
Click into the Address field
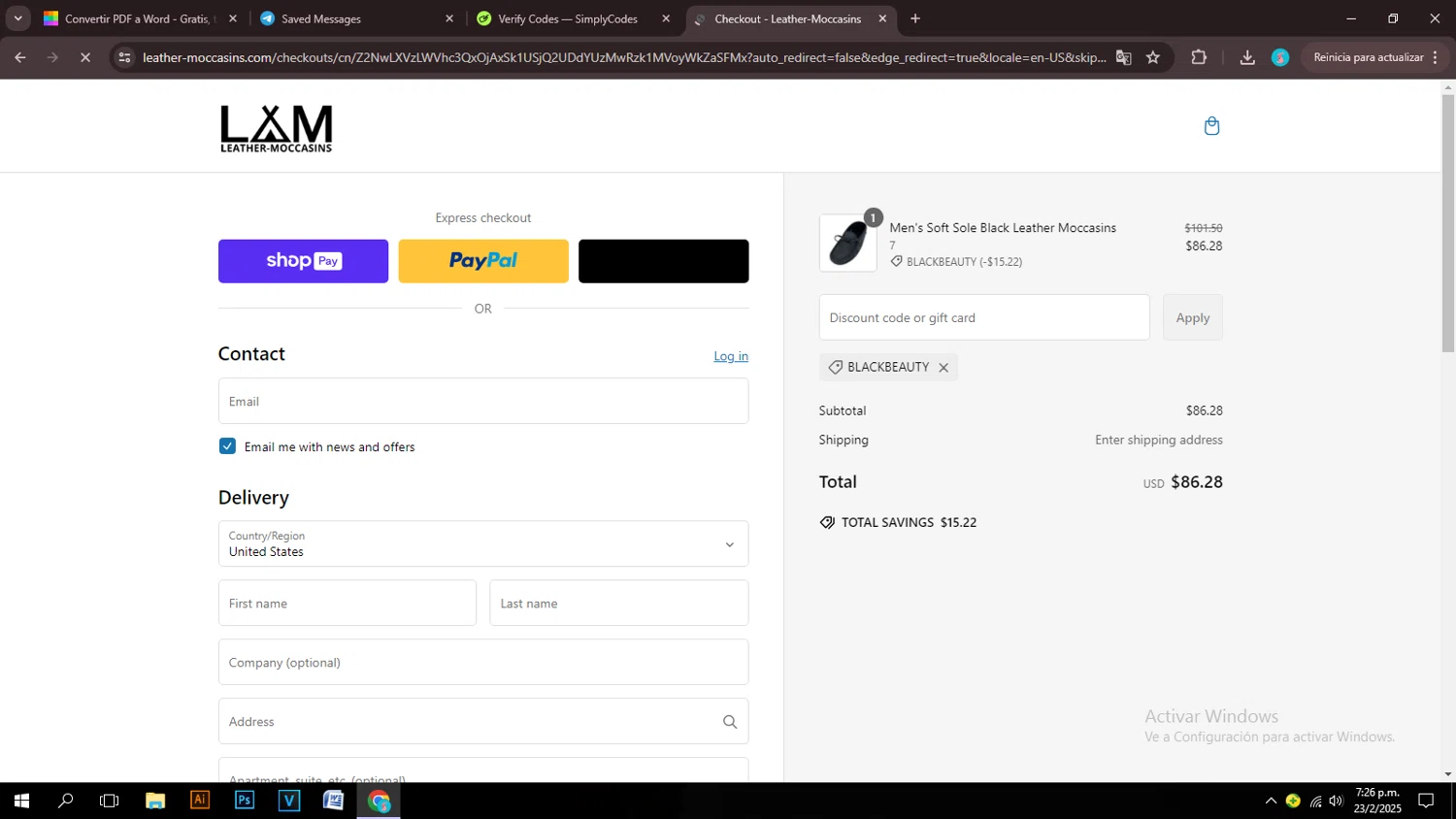[x=483, y=721]
